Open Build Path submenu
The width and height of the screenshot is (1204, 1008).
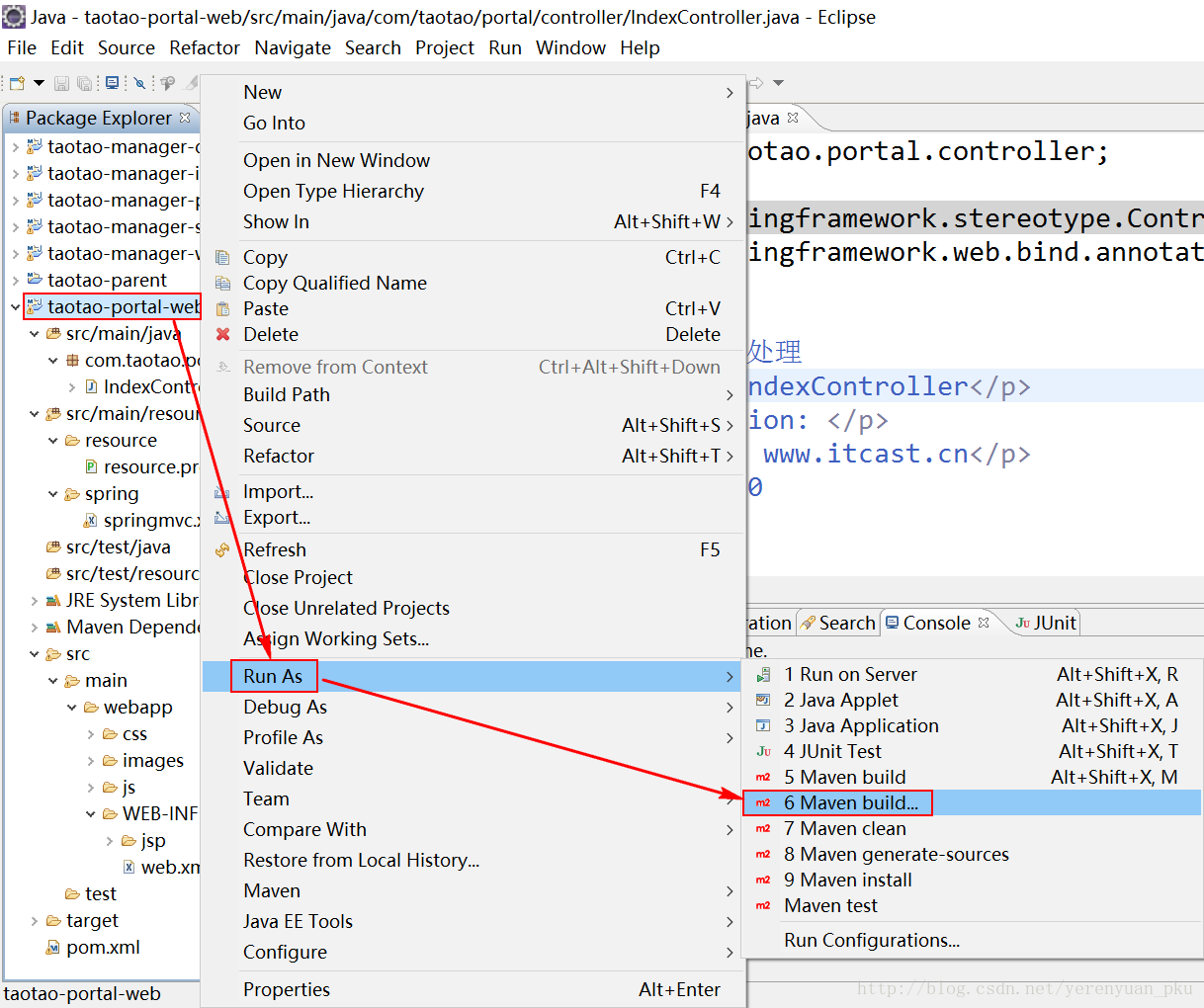[x=472, y=394]
